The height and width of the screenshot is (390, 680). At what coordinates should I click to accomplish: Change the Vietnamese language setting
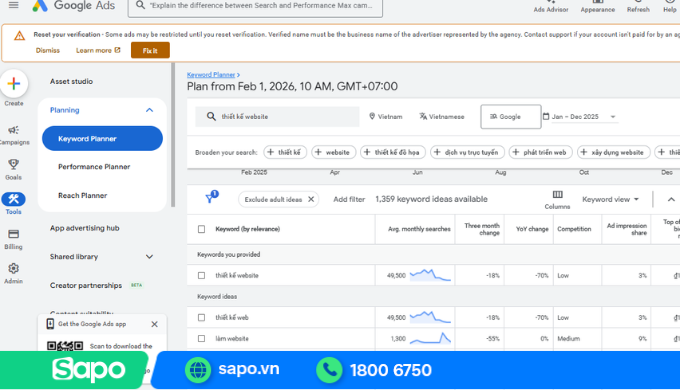pos(441,116)
